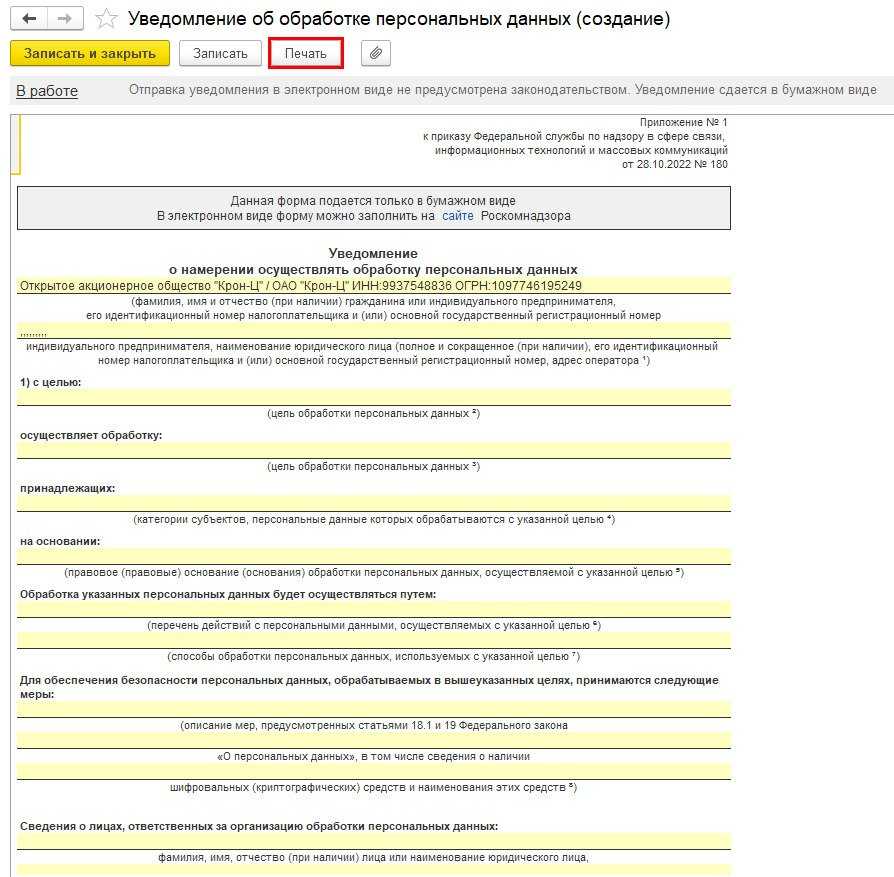The image size is (894, 877).
Task: Open attachments with the paperclip icon
Action: click(376, 53)
